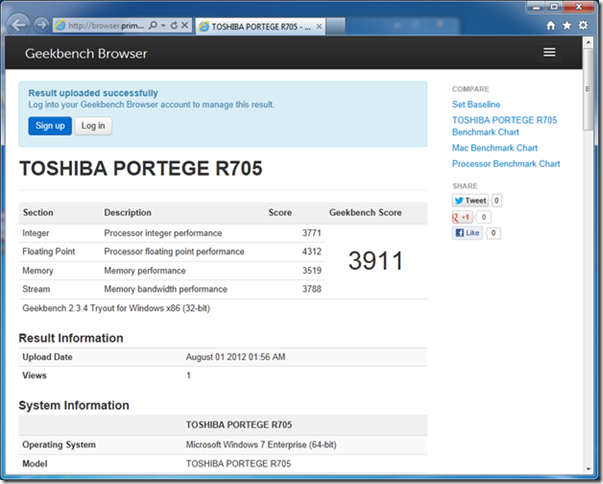Select the Floating Point score 4312
The image size is (603, 484).
(x=311, y=251)
